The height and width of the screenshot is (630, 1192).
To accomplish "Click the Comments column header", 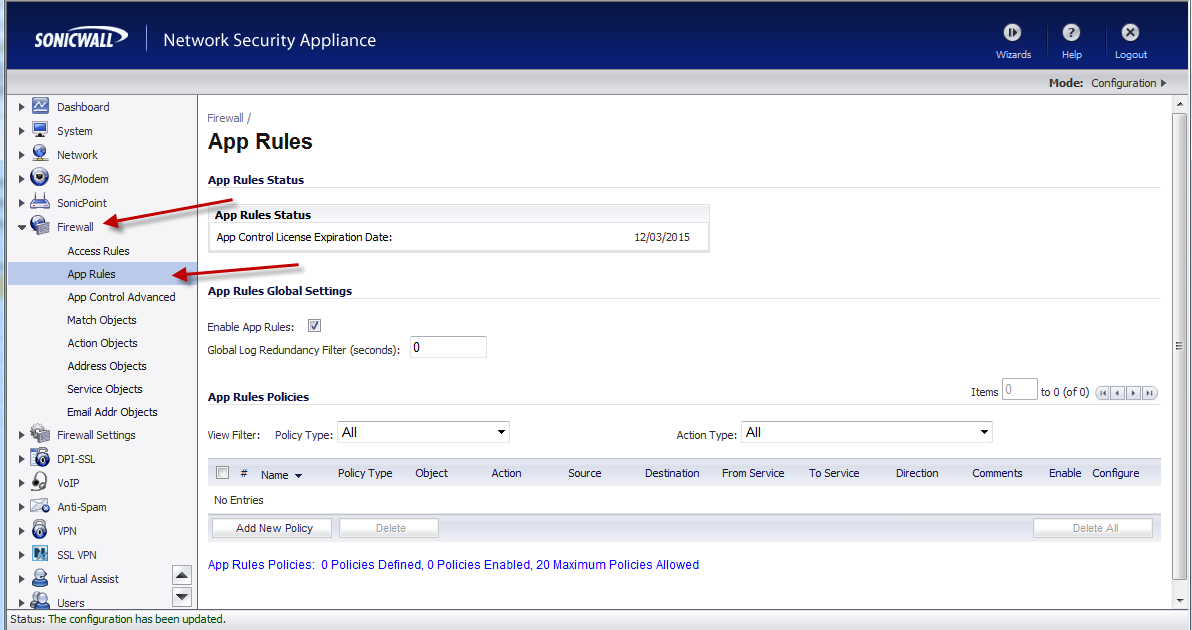I will coord(997,473).
